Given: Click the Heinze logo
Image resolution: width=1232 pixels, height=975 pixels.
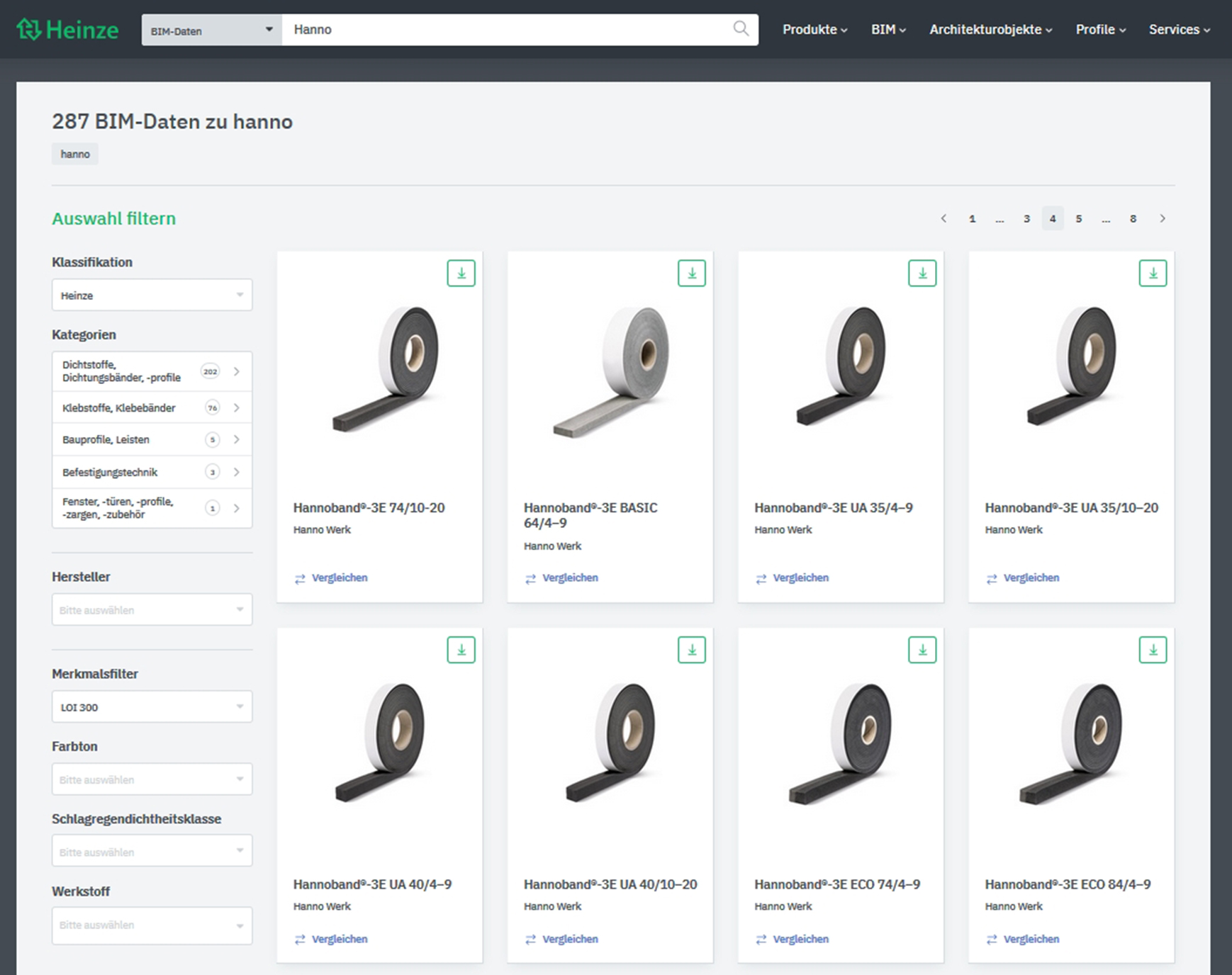Looking at the screenshot, I should pos(67,30).
